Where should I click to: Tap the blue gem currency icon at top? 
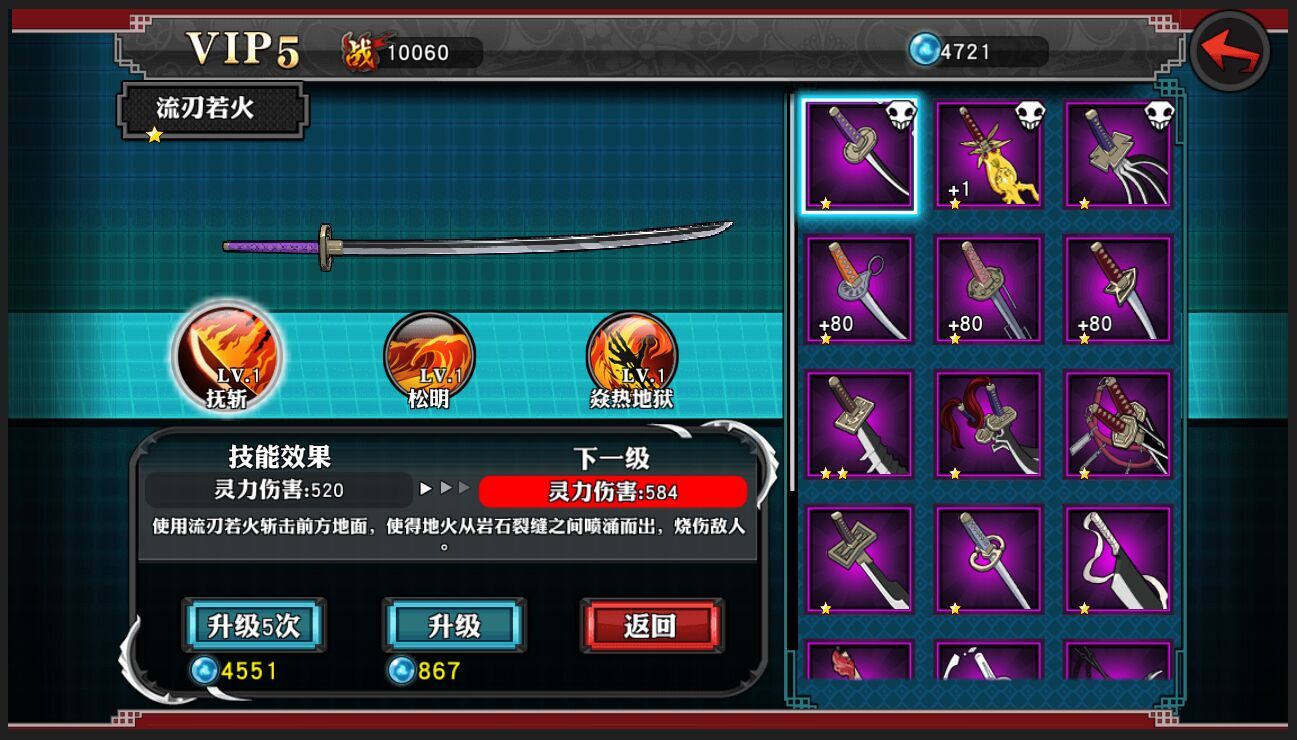924,51
